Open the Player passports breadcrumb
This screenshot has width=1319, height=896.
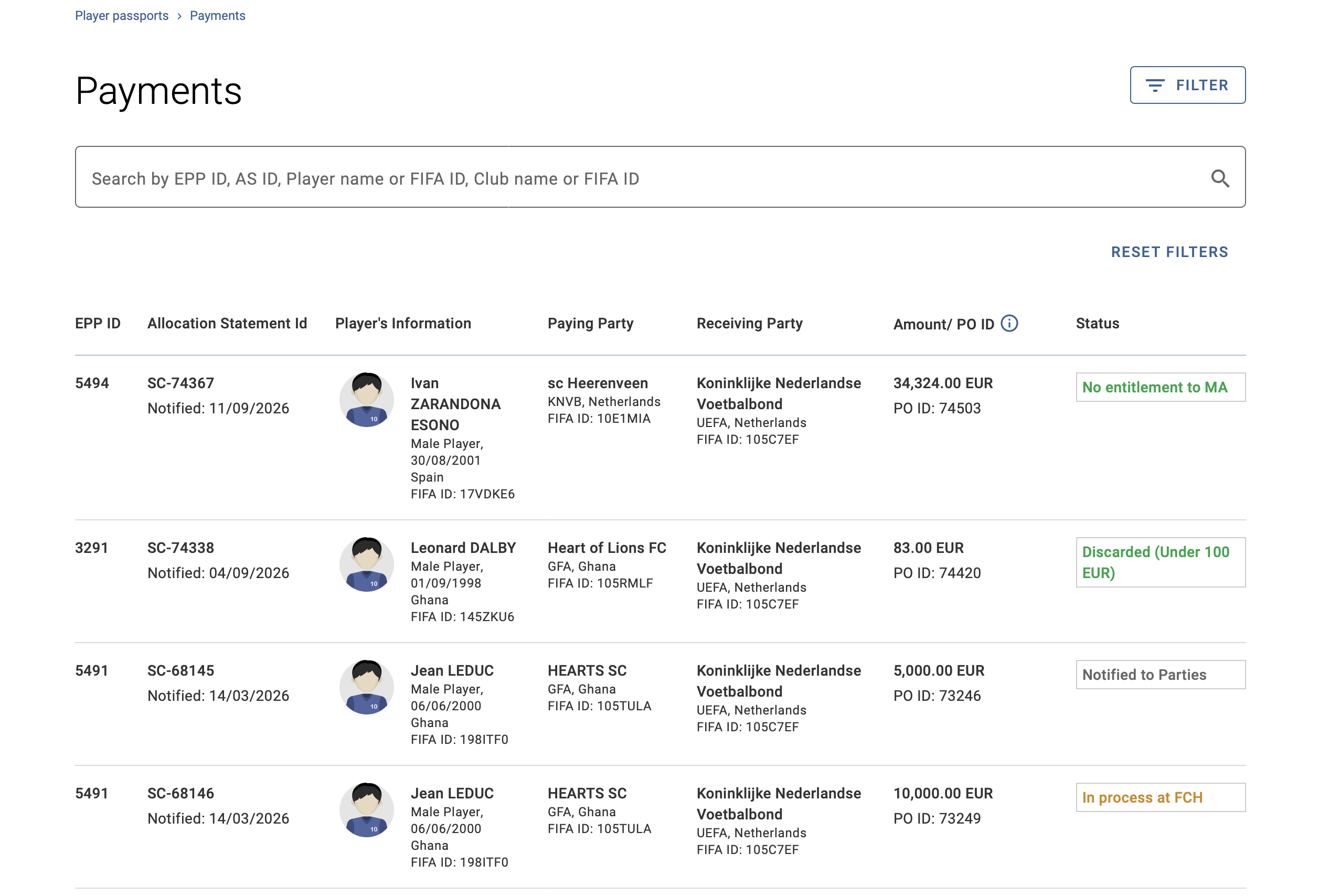(121, 16)
